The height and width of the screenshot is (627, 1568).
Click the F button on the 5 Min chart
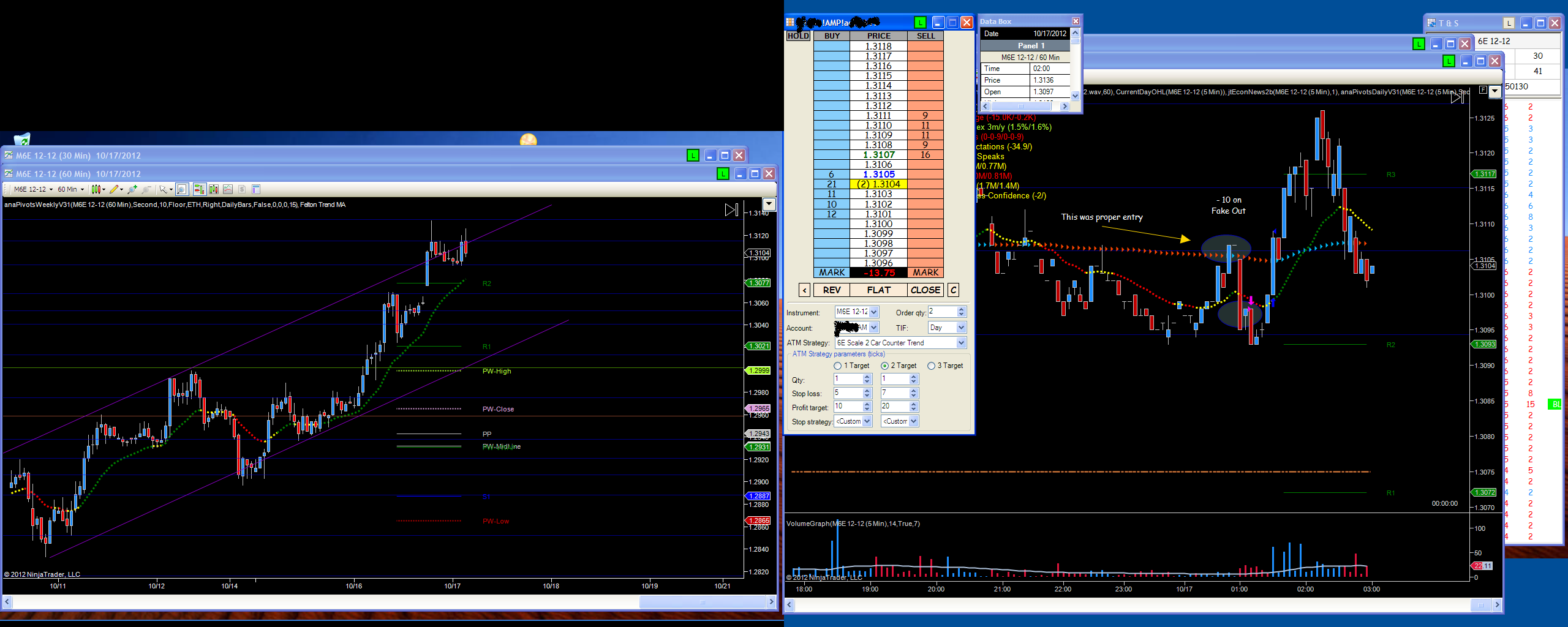click(x=1483, y=90)
